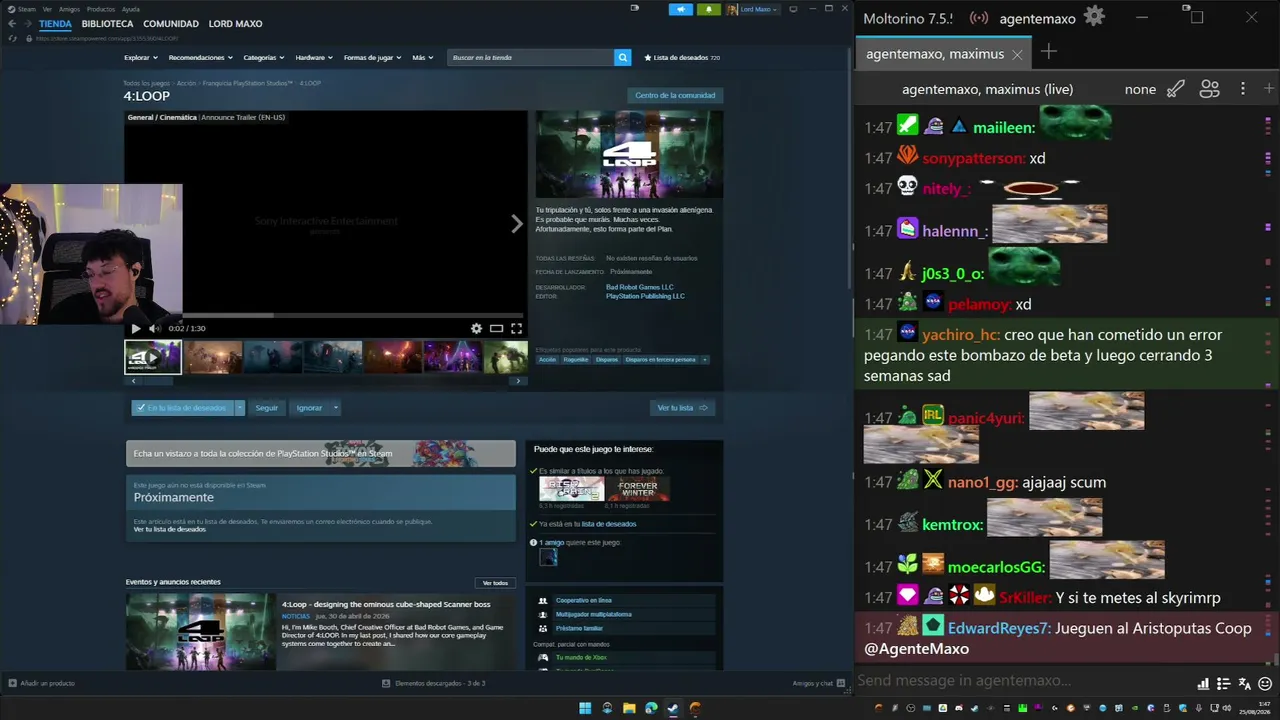The height and width of the screenshot is (720, 1280).
Task: Open File Explorer from taskbar
Action: [x=629, y=708]
